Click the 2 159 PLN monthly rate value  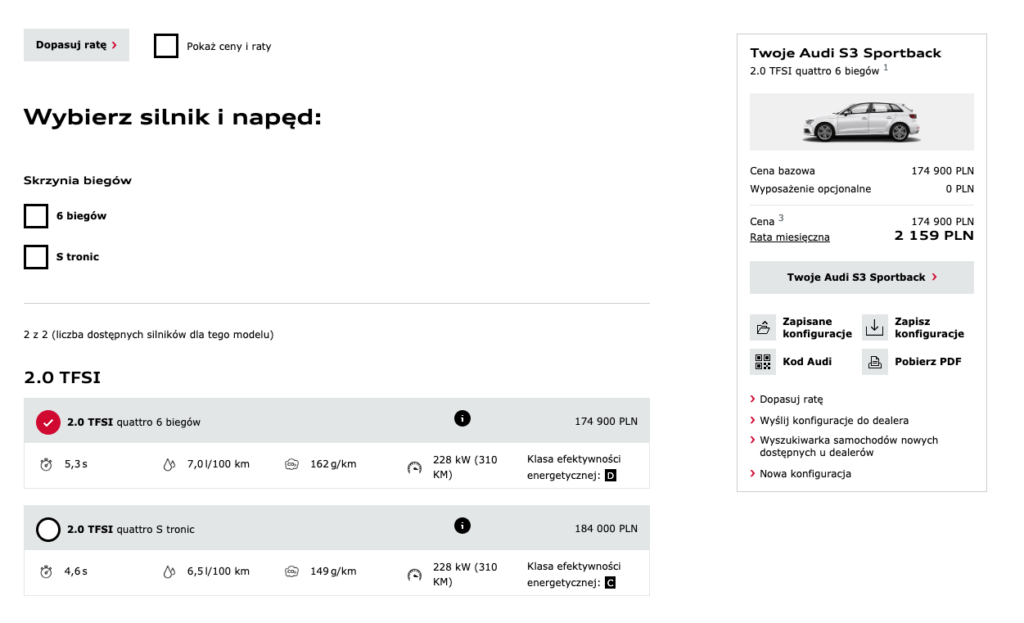pyautogui.click(x=934, y=236)
